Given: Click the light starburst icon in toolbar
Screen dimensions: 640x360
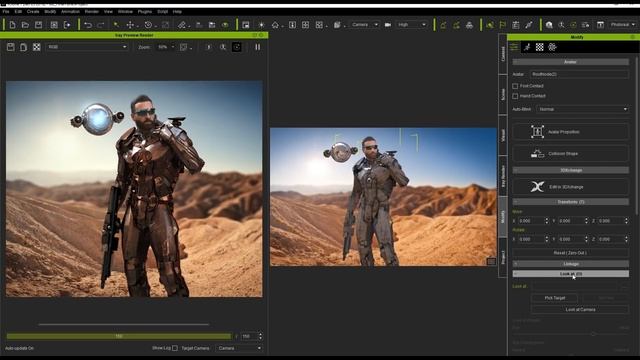Looking at the screenshot, I should click(x=261, y=25).
